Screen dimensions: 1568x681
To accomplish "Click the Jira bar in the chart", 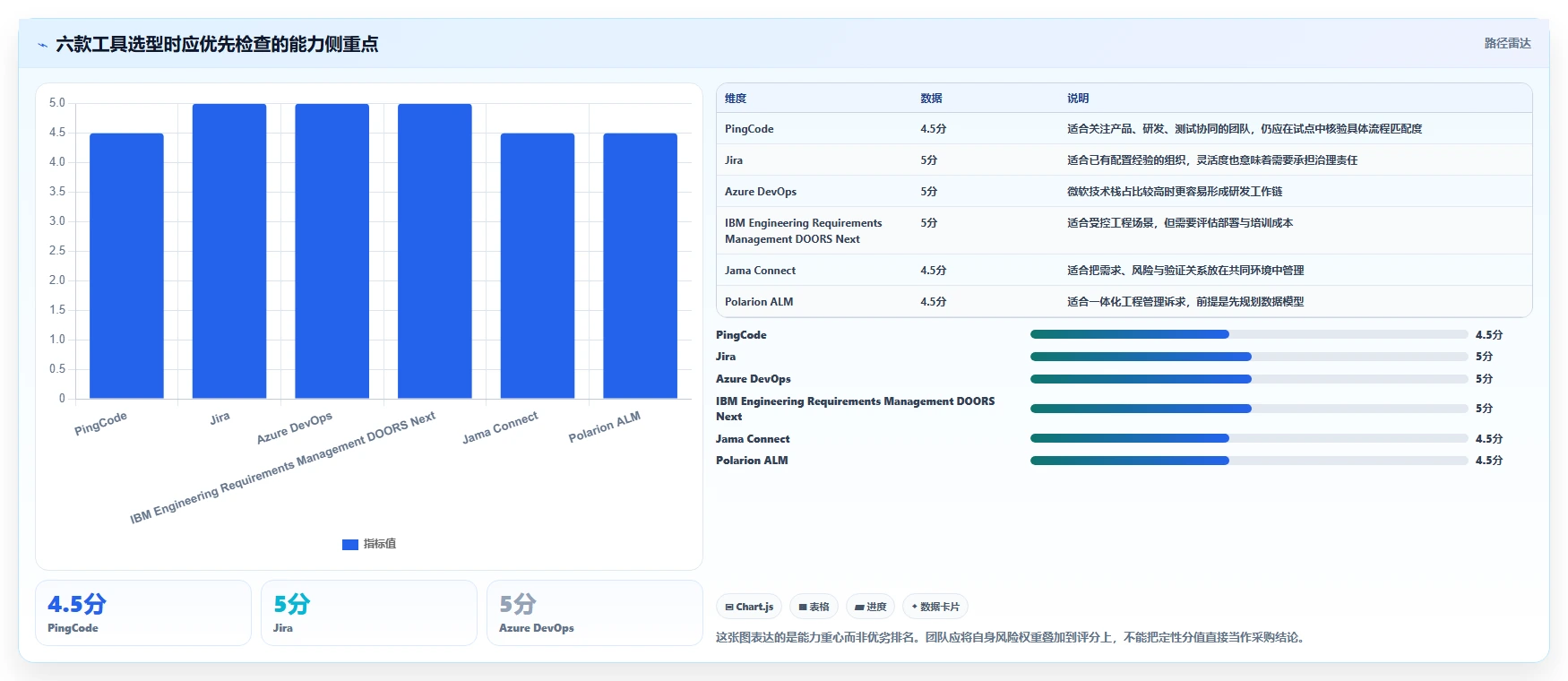I will 229,251.
